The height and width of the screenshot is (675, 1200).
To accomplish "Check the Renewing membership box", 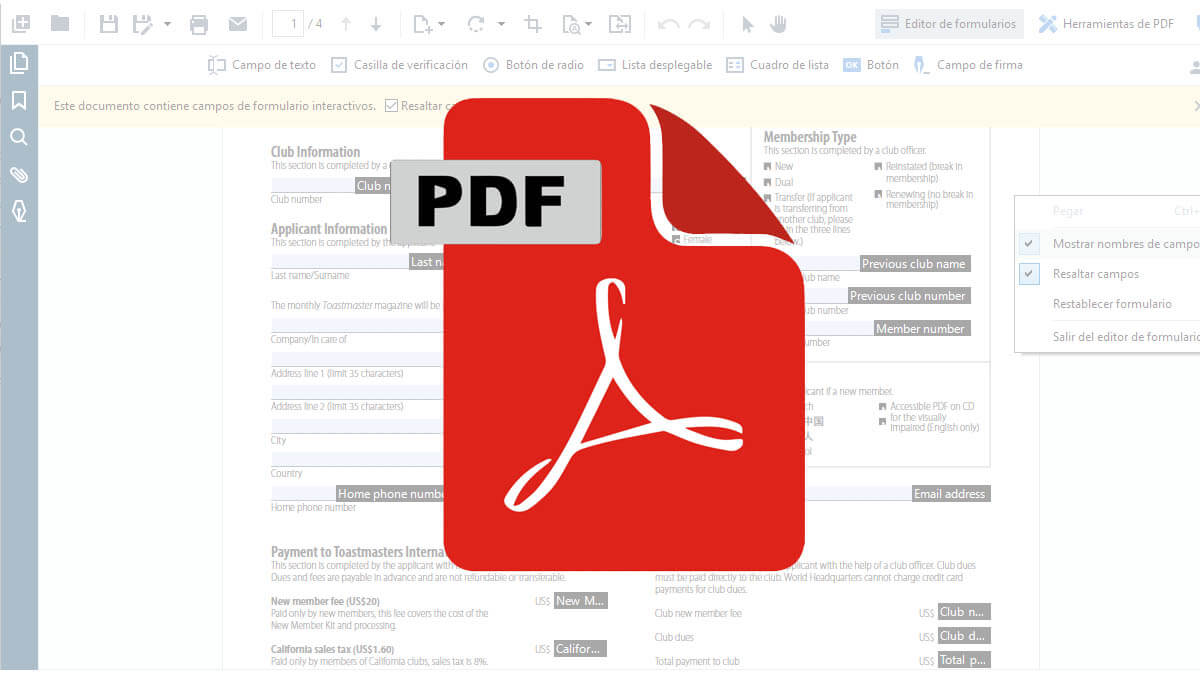I will pos(878,195).
